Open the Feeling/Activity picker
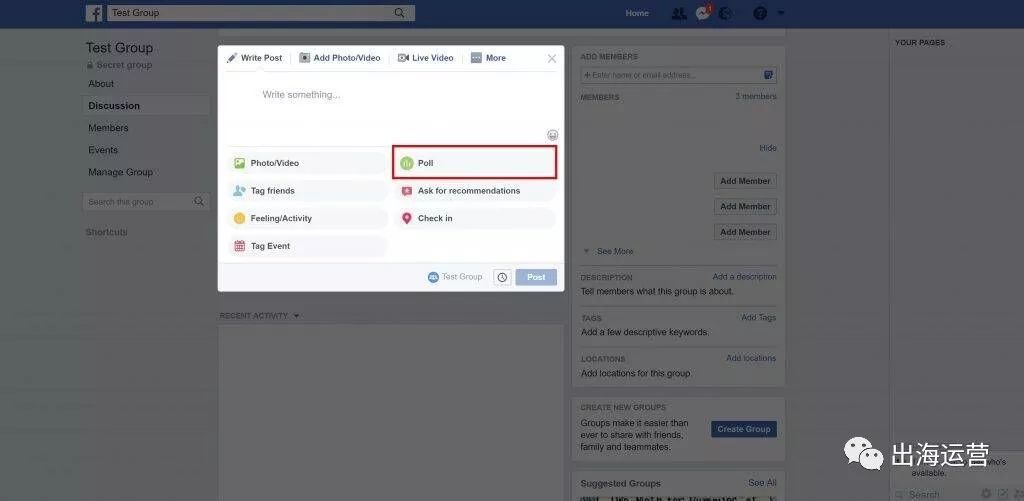The image size is (1024, 501). (x=308, y=218)
